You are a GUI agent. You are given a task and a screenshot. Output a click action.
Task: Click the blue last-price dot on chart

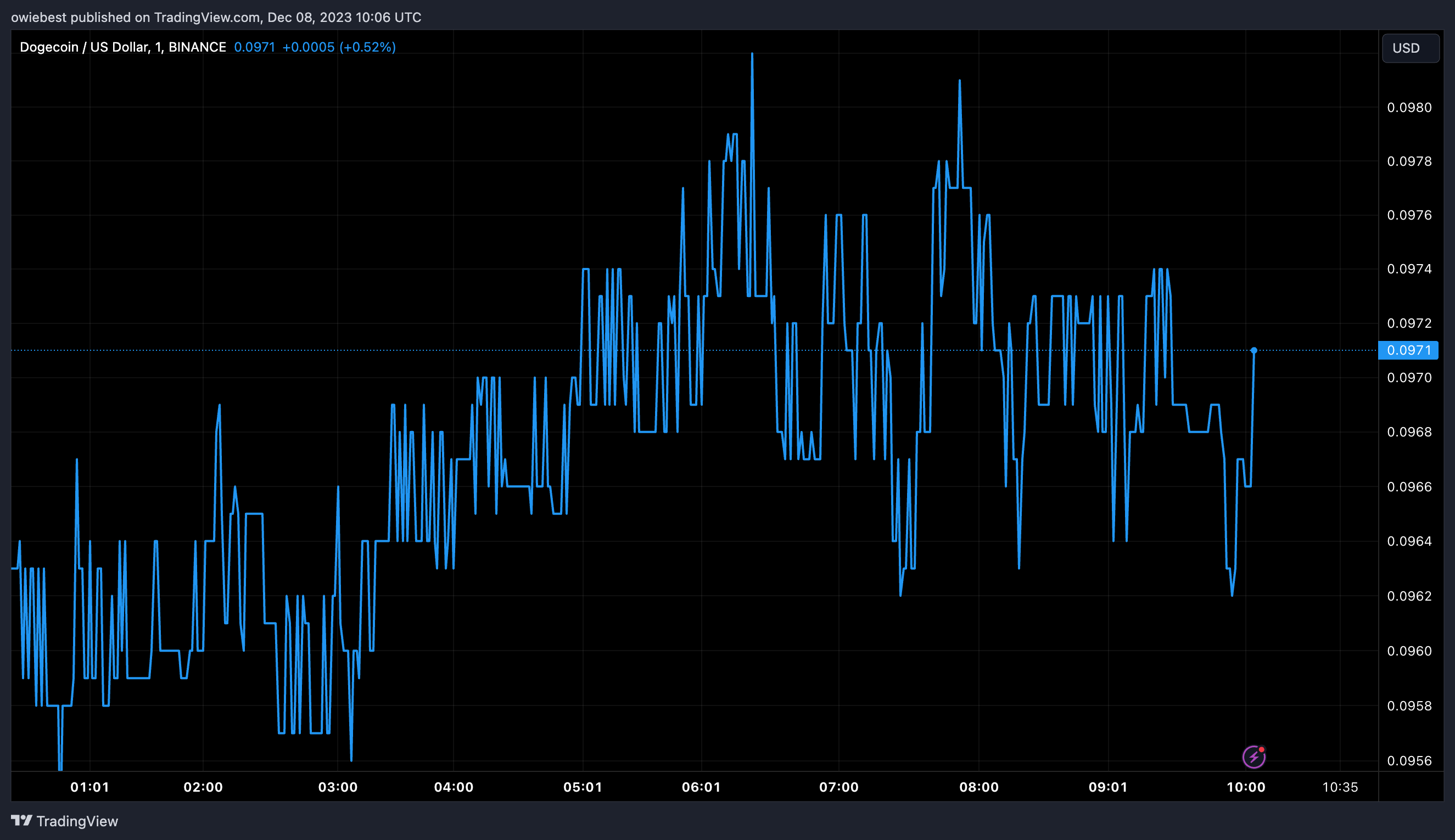click(x=1253, y=350)
